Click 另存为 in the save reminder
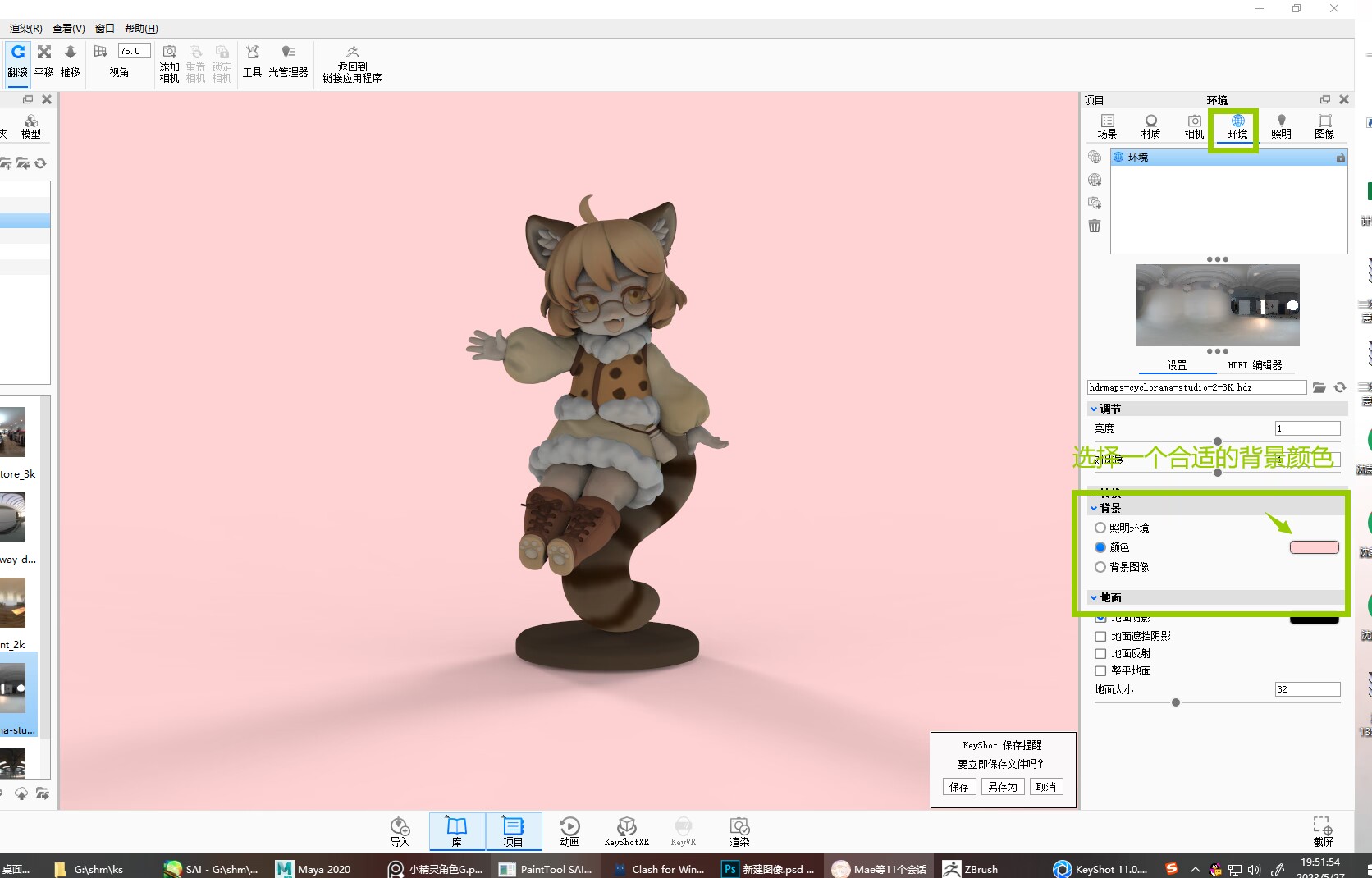Image resolution: width=1372 pixels, height=878 pixels. (1003, 787)
